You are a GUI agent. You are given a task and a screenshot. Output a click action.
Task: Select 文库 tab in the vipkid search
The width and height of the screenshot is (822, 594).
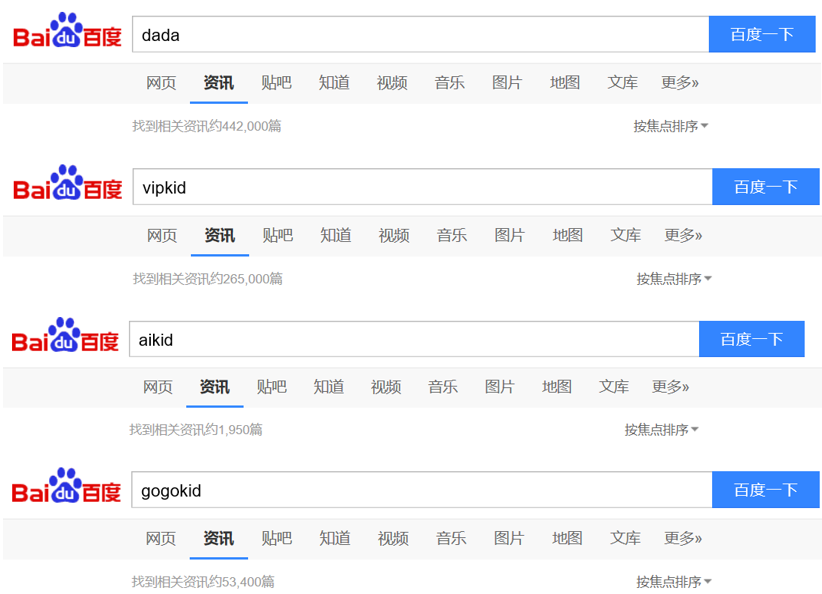pos(625,235)
